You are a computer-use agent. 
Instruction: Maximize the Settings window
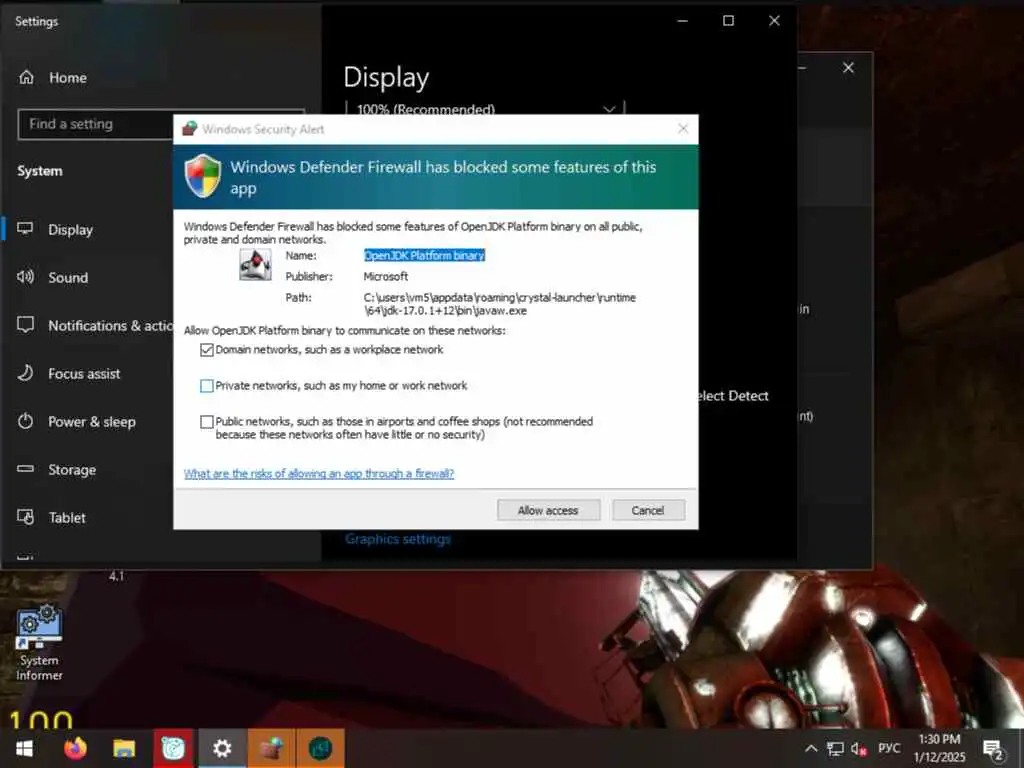[x=728, y=21]
